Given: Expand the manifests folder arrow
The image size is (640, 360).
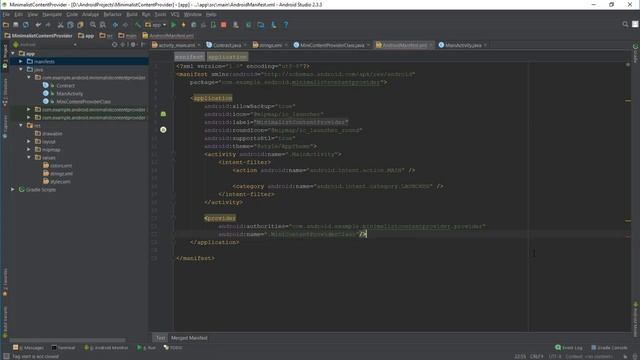Looking at the screenshot, I should click(x=21, y=61).
